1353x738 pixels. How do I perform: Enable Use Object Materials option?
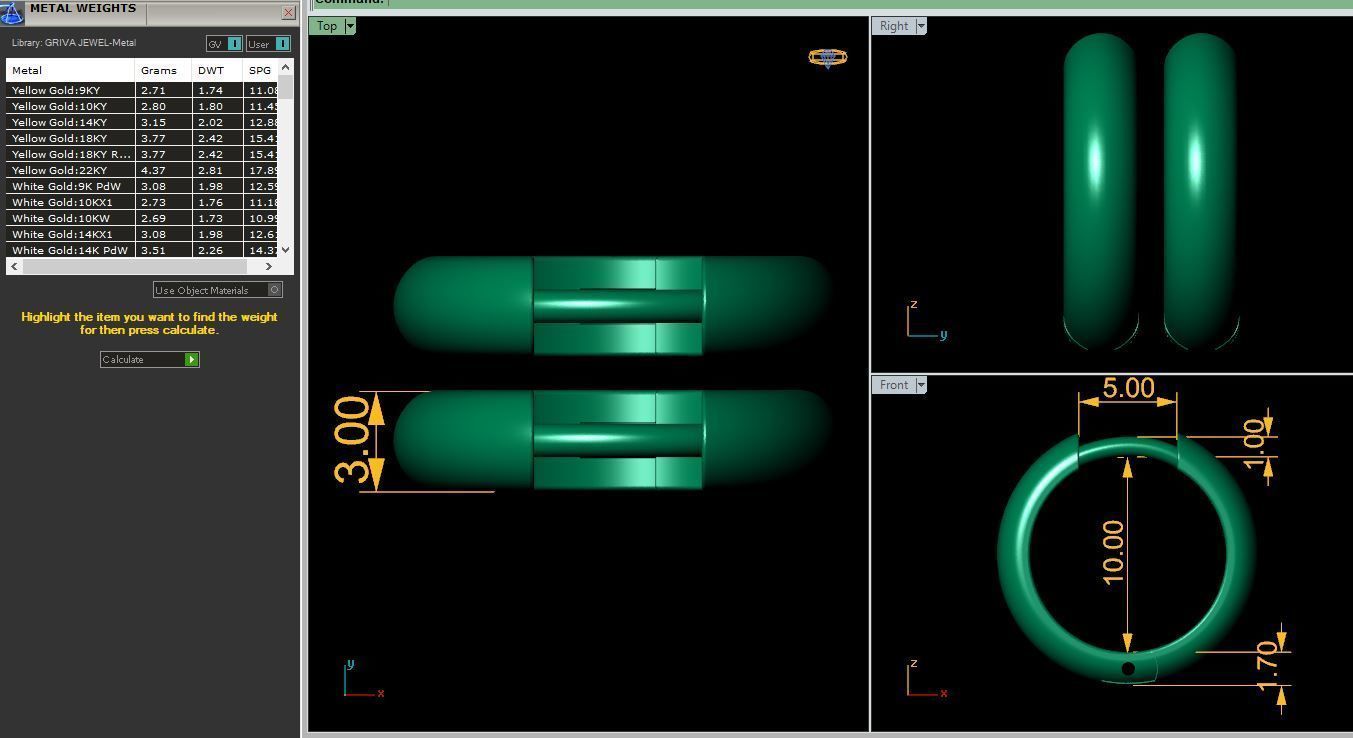275,290
